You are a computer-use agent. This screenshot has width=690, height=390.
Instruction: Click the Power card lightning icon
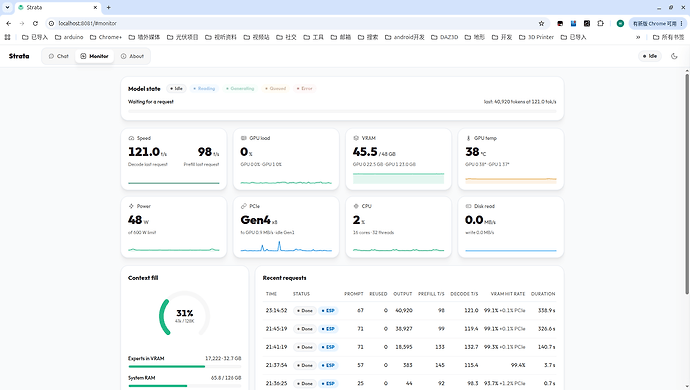click(x=131, y=206)
